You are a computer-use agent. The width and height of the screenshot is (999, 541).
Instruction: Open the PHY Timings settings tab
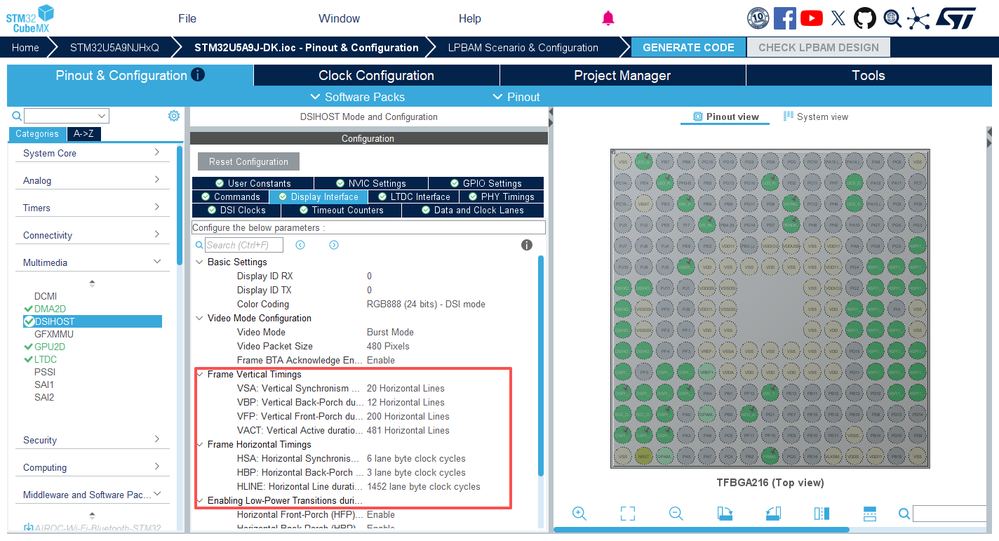pyautogui.click(x=501, y=197)
